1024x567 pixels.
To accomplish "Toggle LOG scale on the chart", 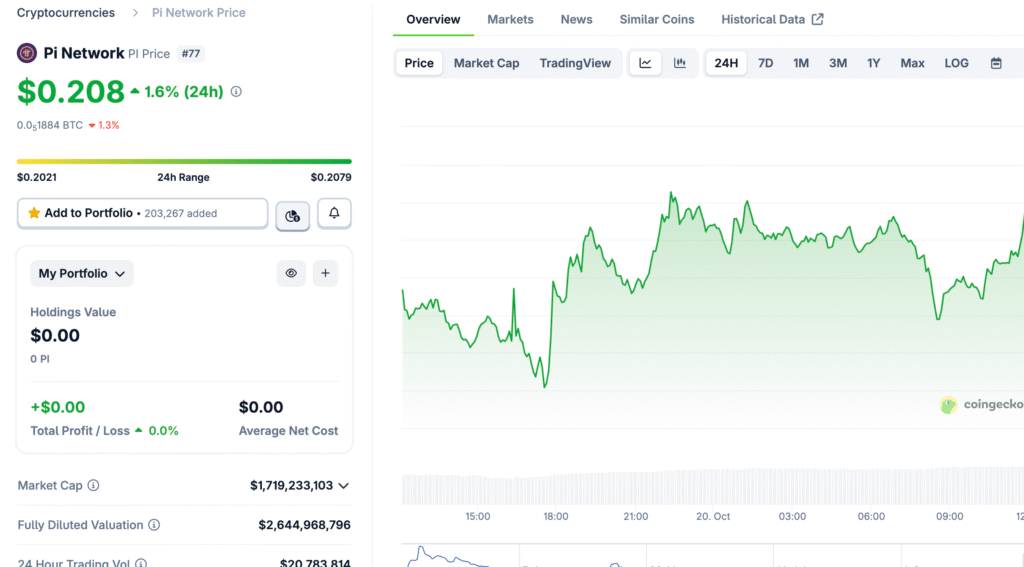I will (956, 63).
